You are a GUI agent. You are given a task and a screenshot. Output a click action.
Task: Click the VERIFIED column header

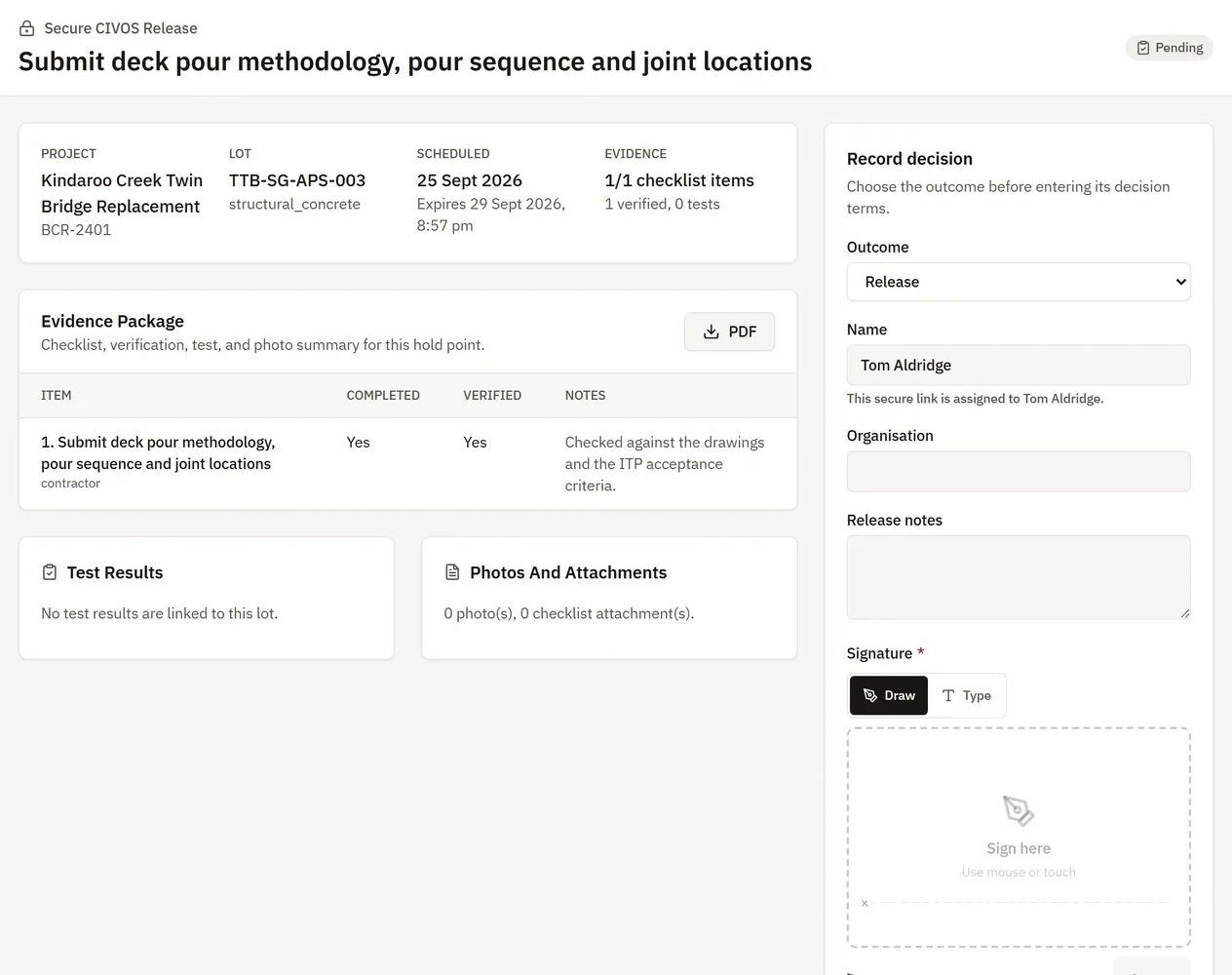pyautogui.click(x=492, y=395)
